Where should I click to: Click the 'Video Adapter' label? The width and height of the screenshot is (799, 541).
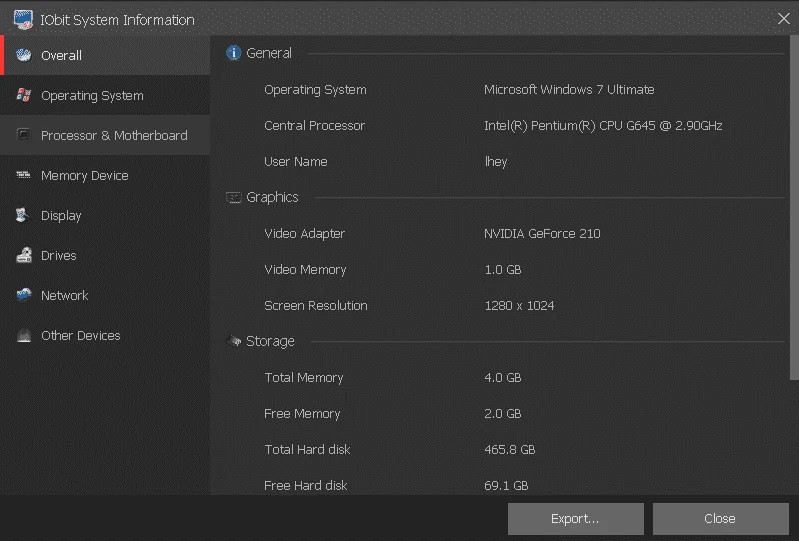pyautogui.click(x=304, y=234)
